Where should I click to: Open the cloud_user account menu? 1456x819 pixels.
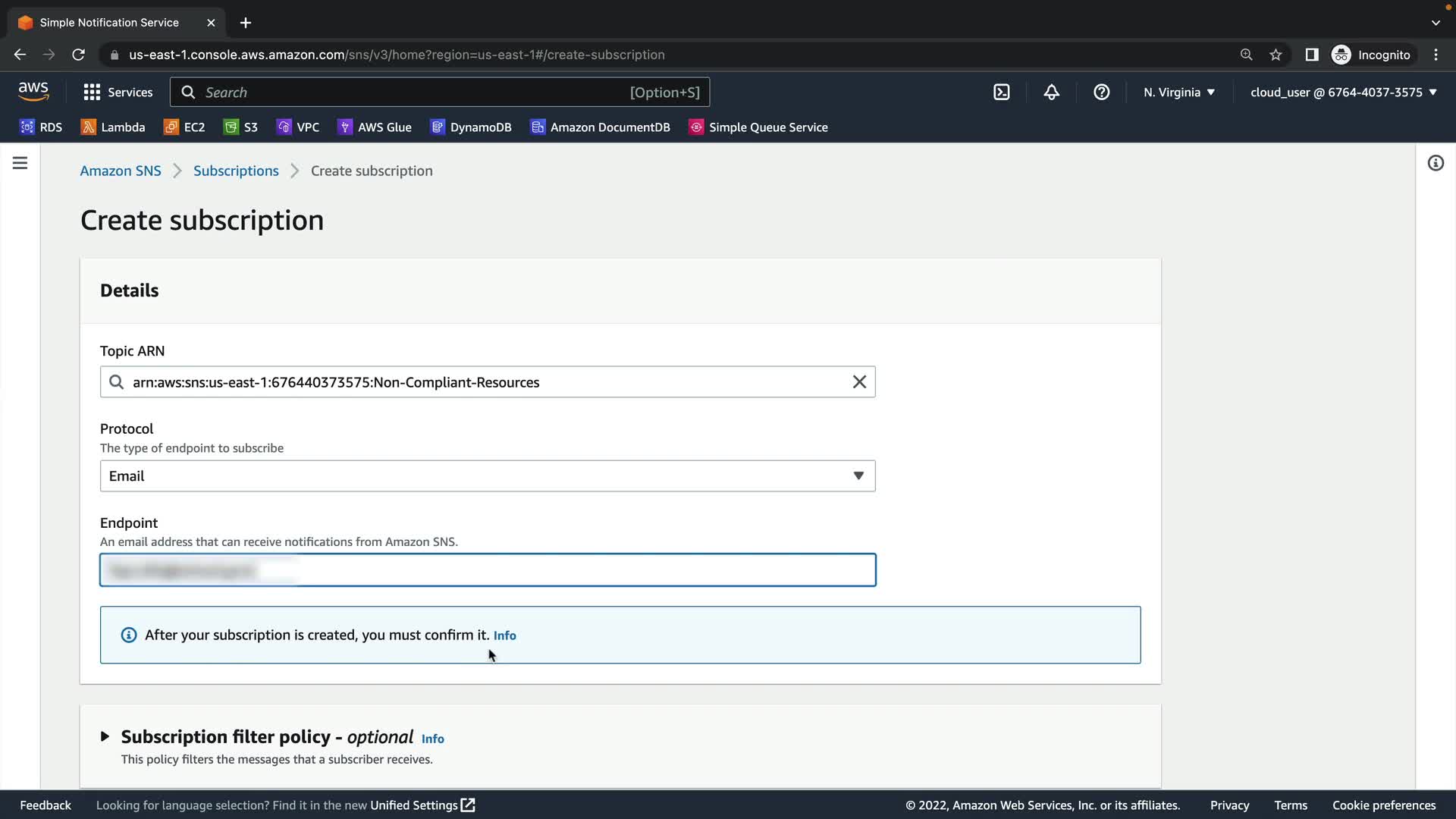1343,93
